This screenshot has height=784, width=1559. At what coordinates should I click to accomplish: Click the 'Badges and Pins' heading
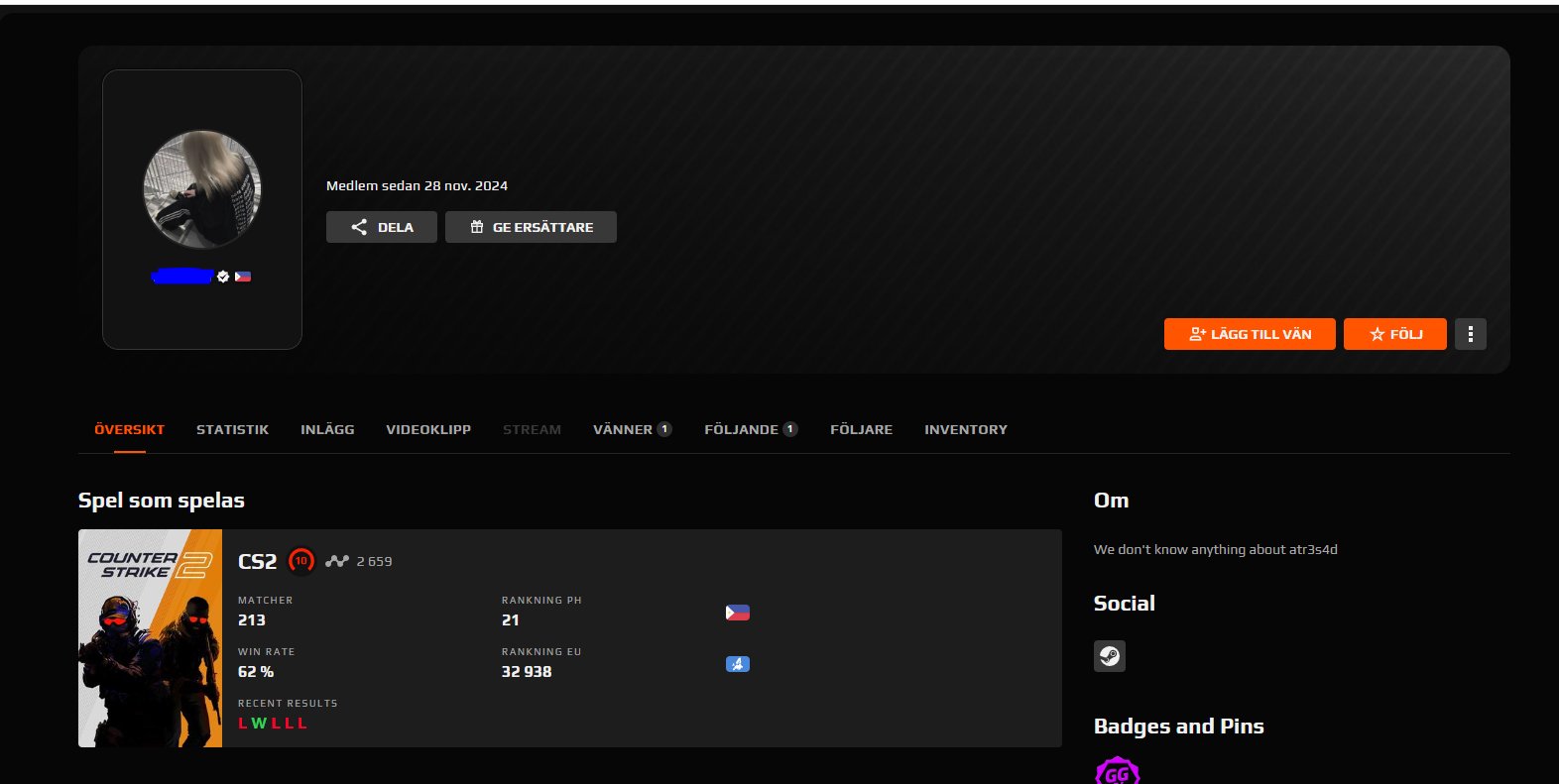pyautogui.click(x=1178, y=727)
